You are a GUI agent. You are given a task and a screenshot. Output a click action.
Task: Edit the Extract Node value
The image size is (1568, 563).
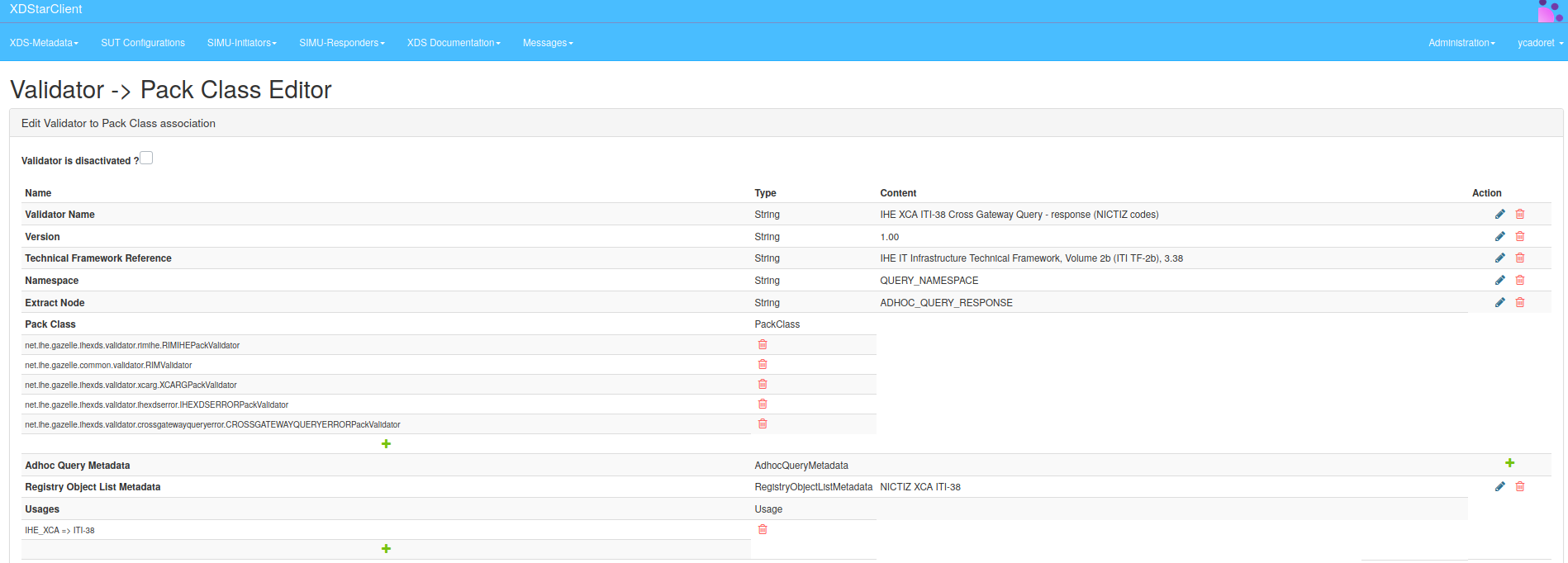click(1499, 303)
